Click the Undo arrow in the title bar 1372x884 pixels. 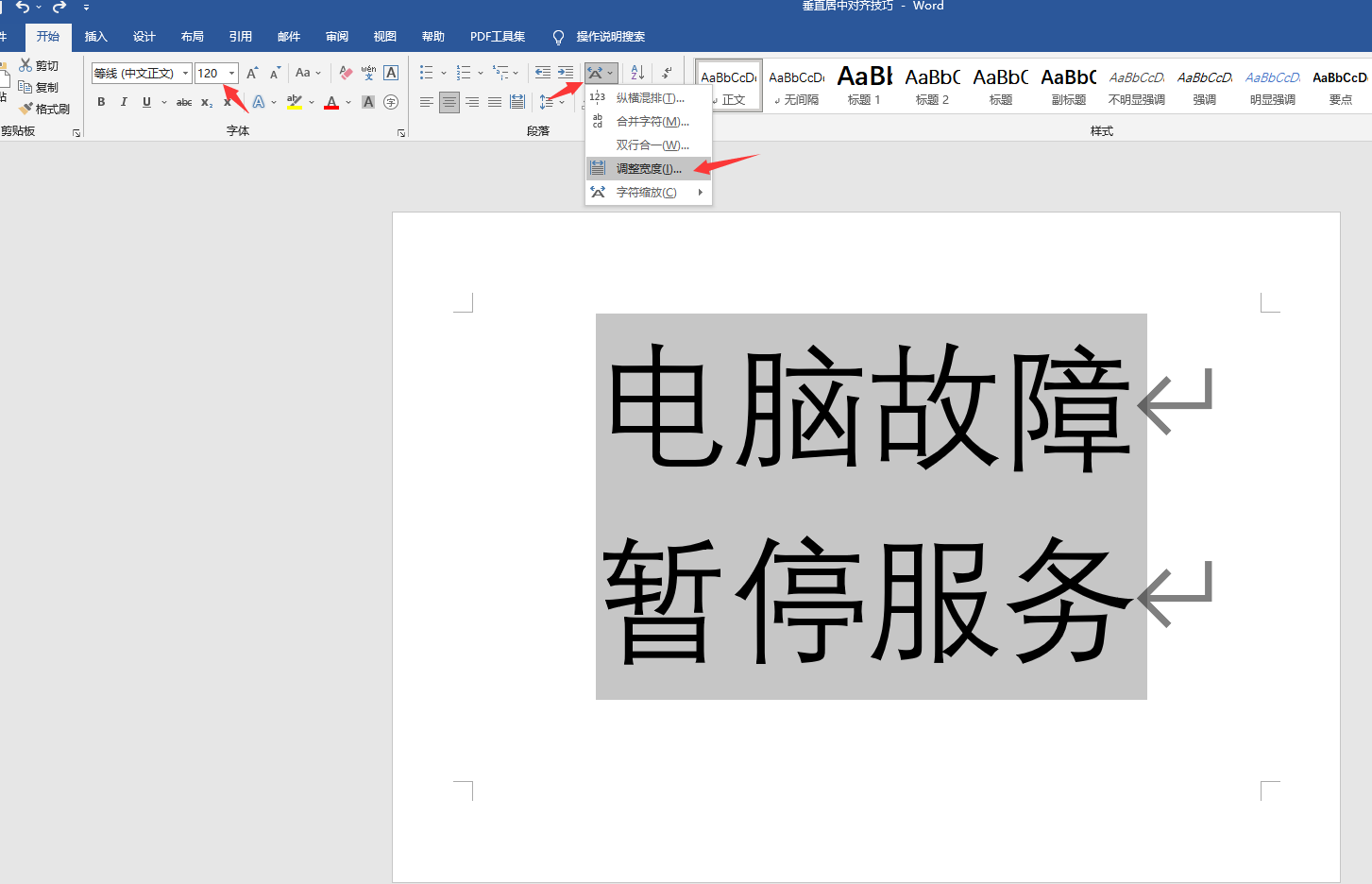pos(23,7)
